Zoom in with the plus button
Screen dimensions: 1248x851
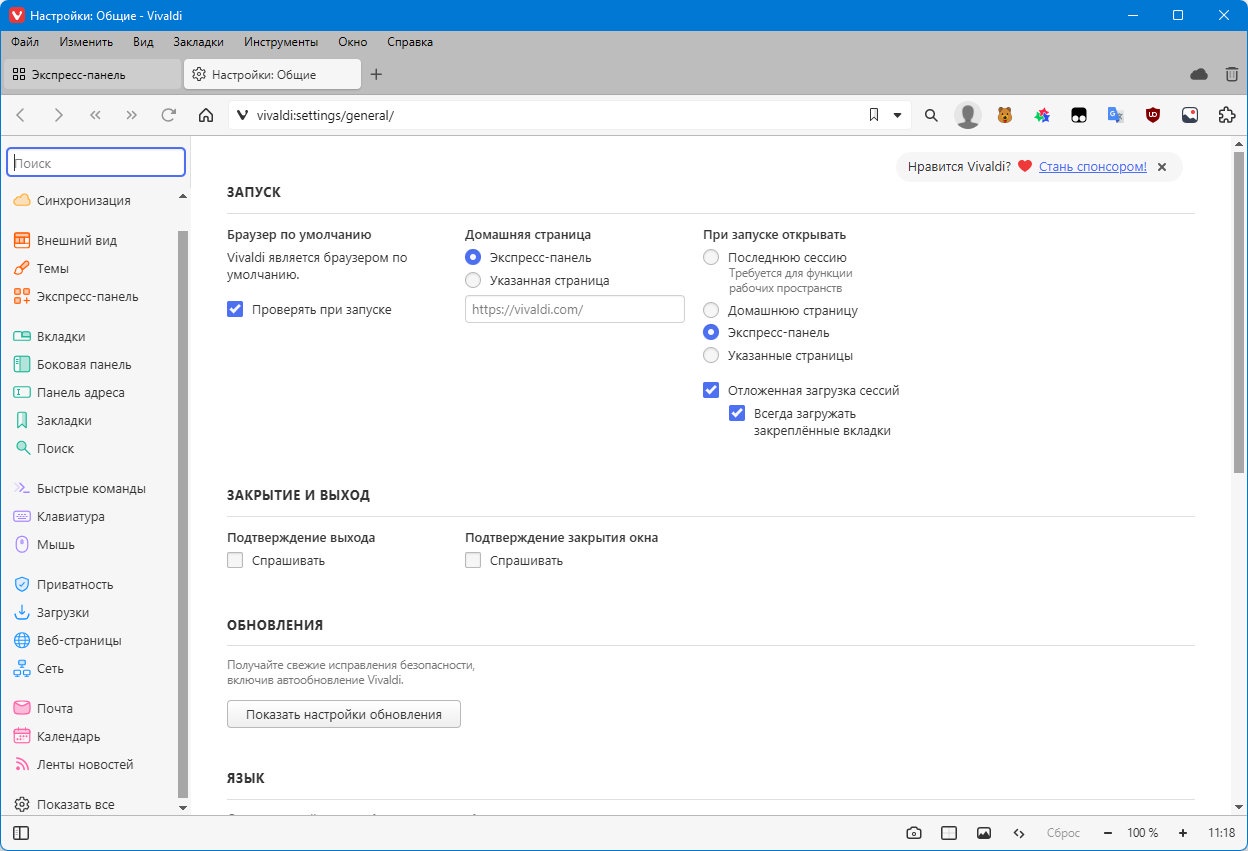[x=1183, y=832]
